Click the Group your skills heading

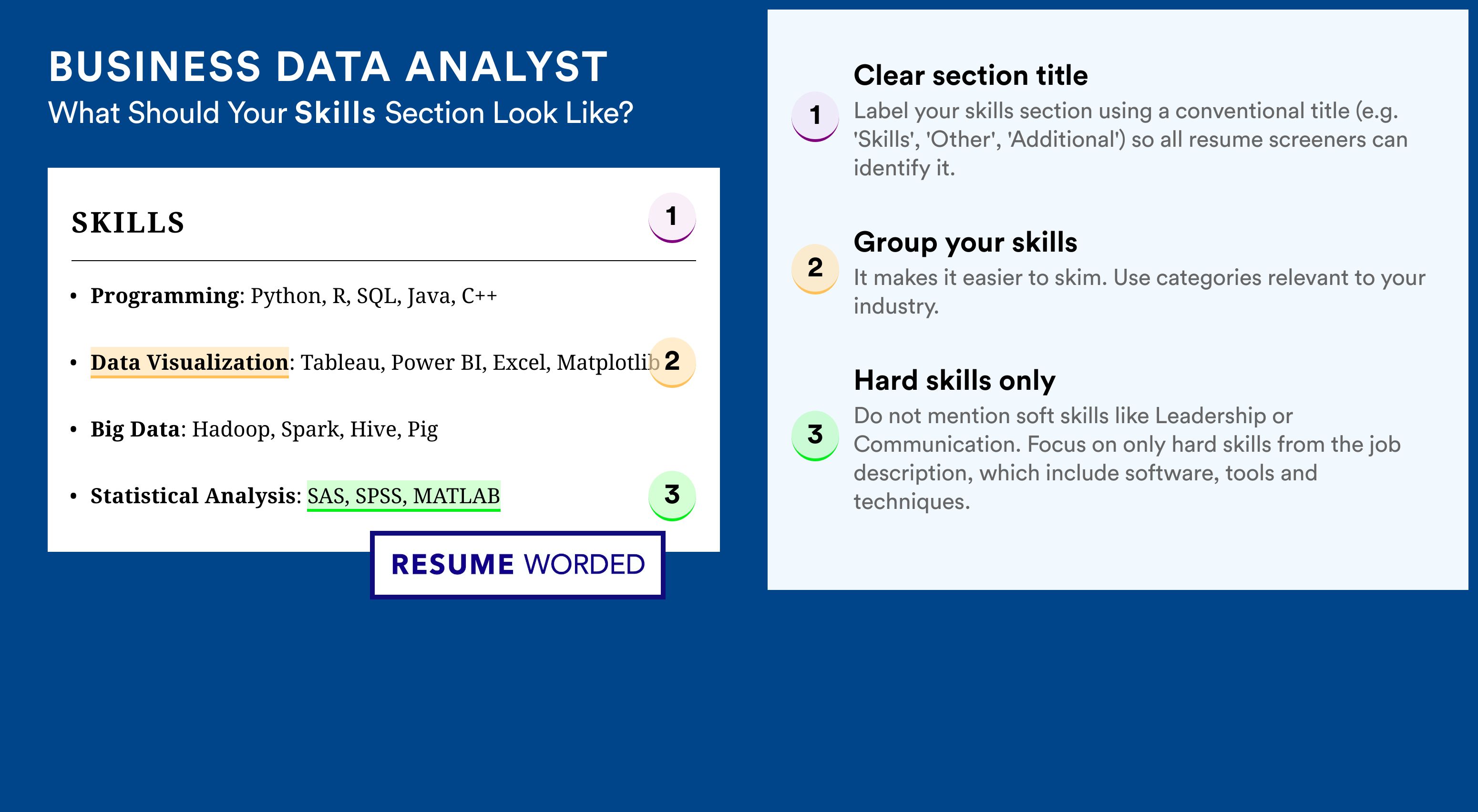point(965,242)
